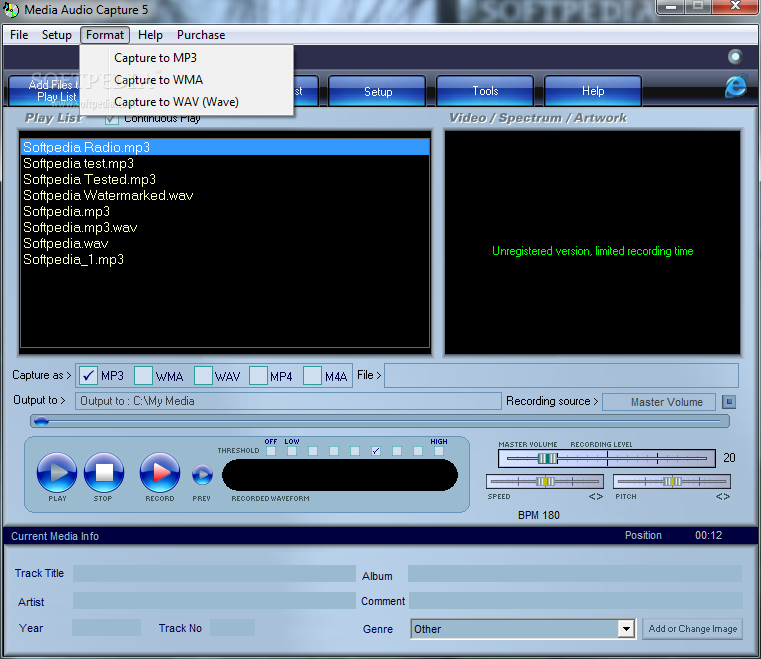Viewport: 761px width, 659px height.
Task: Click the blue Help toolbar button
Action: [x=593, y=91]
